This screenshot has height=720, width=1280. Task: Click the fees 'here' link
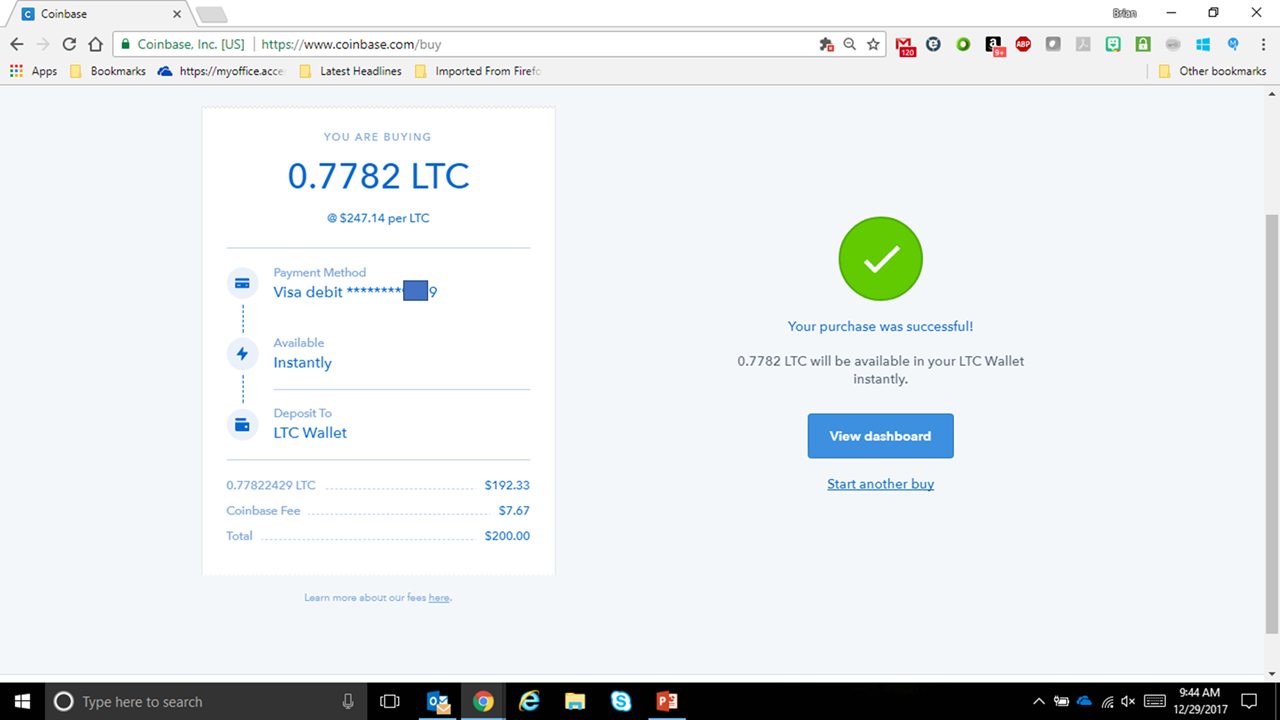tap(439, 598)
